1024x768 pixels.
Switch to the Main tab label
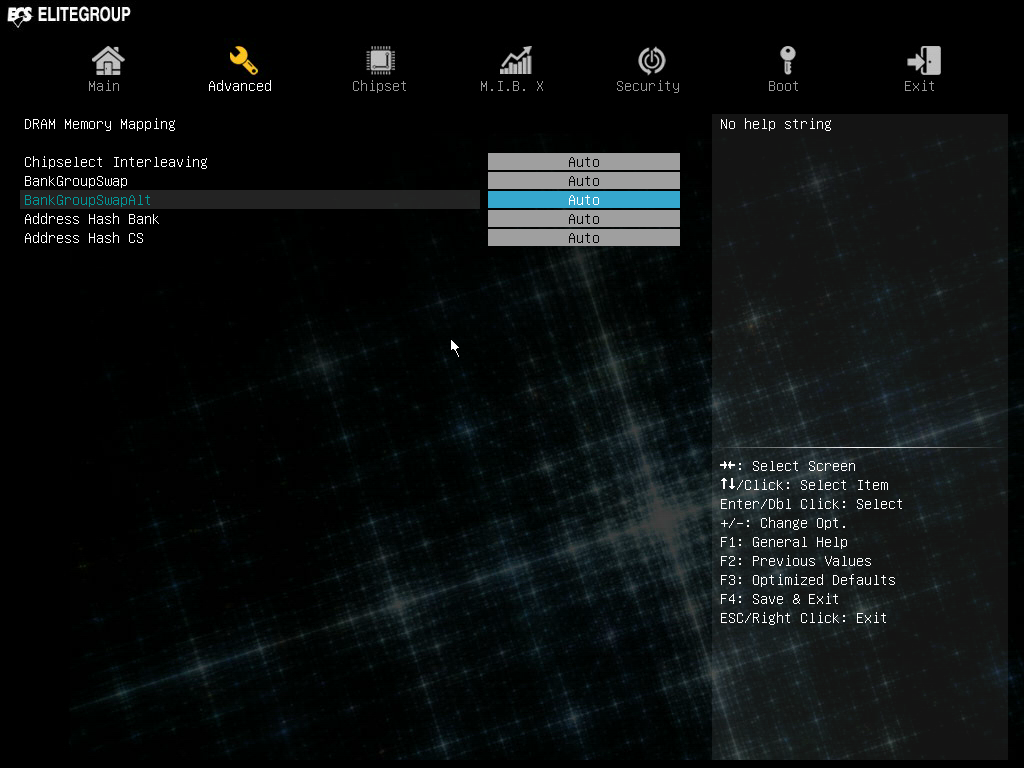tap(104, 86)
